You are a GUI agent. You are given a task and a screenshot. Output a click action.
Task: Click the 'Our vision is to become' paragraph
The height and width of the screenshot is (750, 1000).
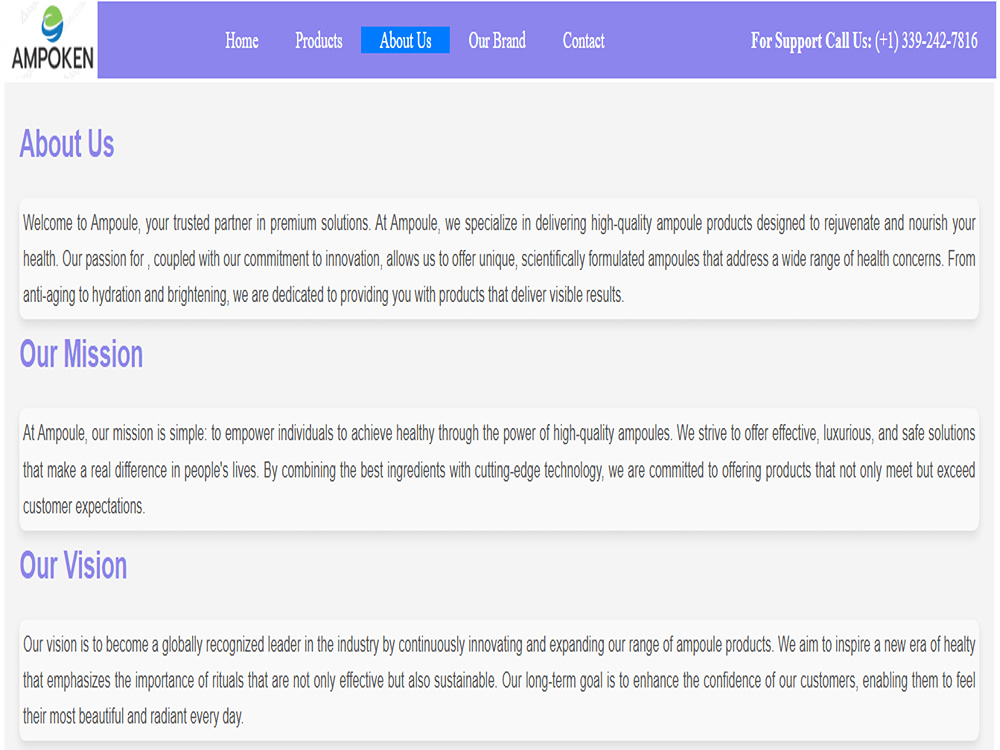(499, 680)
